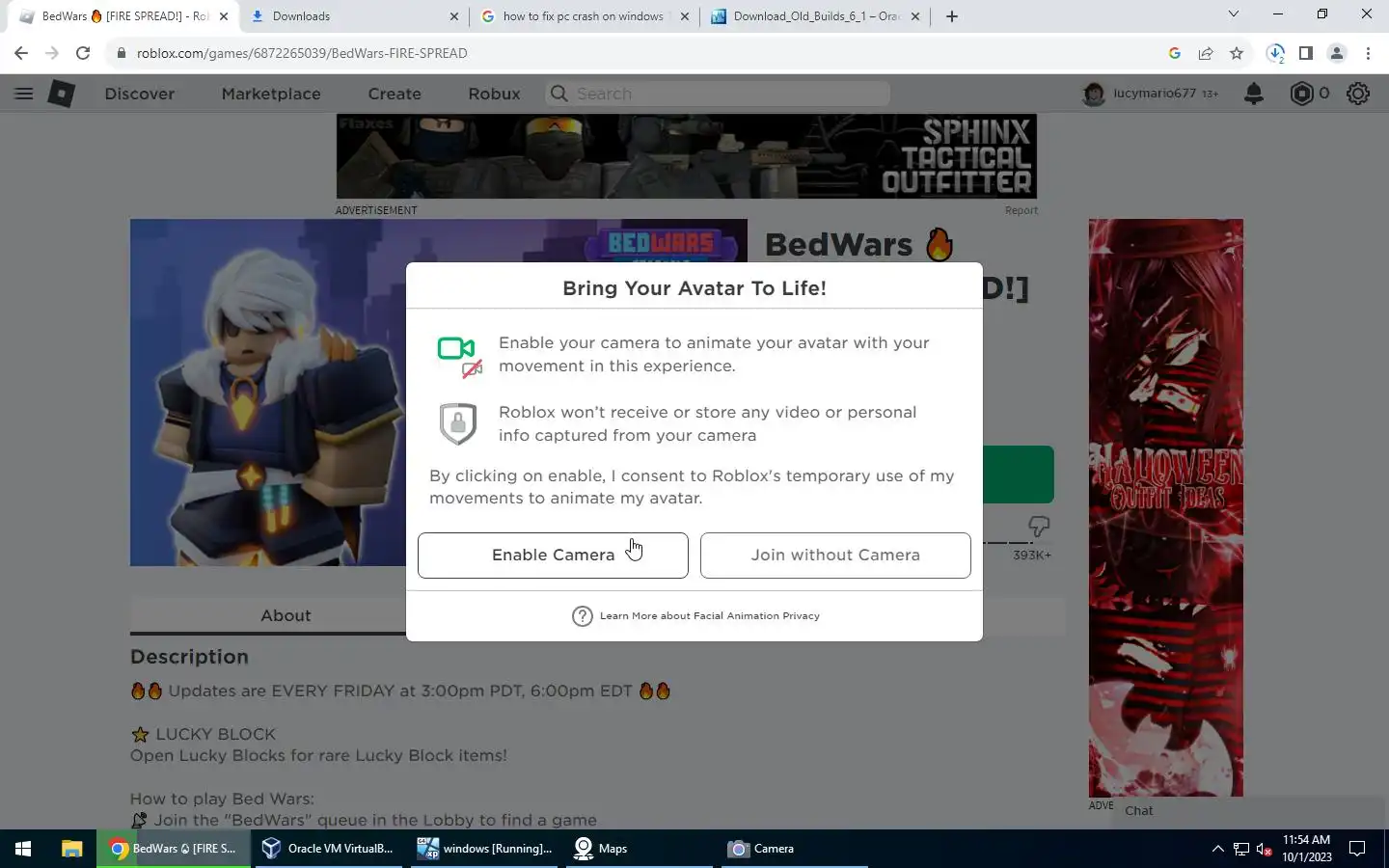Open the Robux page

coord(494,94)
